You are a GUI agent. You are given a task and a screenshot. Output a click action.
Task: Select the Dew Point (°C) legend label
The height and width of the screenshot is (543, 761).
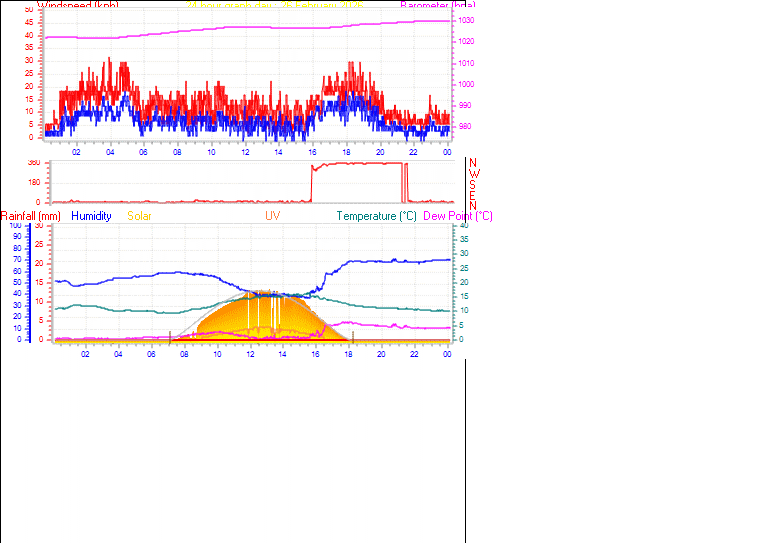(x=458, y=216)
